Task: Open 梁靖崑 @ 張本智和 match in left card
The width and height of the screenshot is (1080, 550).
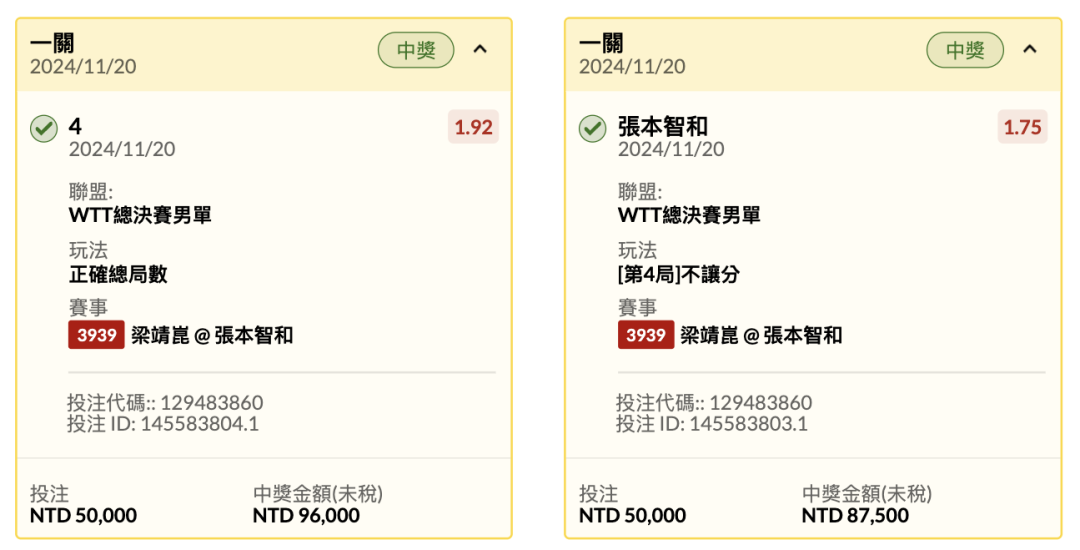Action: tap(212, 335)
